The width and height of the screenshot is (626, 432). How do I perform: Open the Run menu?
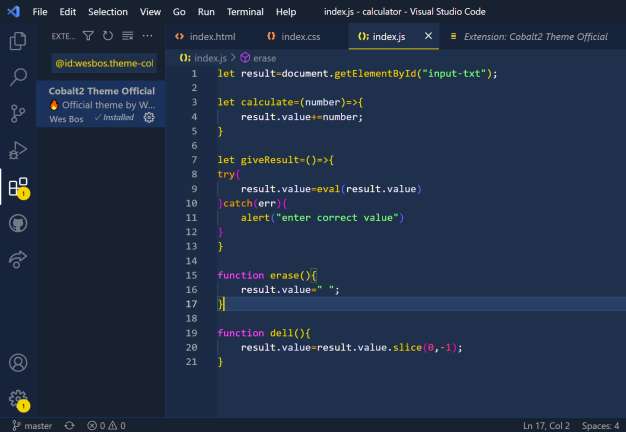pyautogui.click(x=206, y=12)
